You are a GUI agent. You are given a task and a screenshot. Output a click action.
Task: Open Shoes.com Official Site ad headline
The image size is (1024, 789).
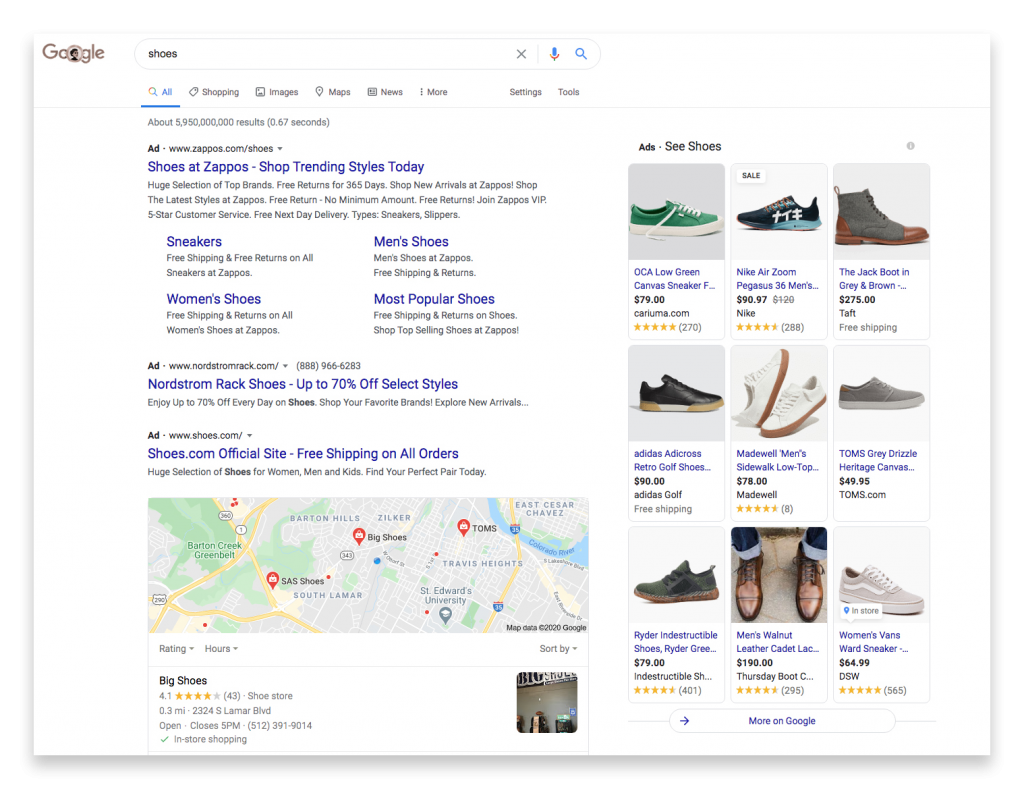[x=303, y=453]
